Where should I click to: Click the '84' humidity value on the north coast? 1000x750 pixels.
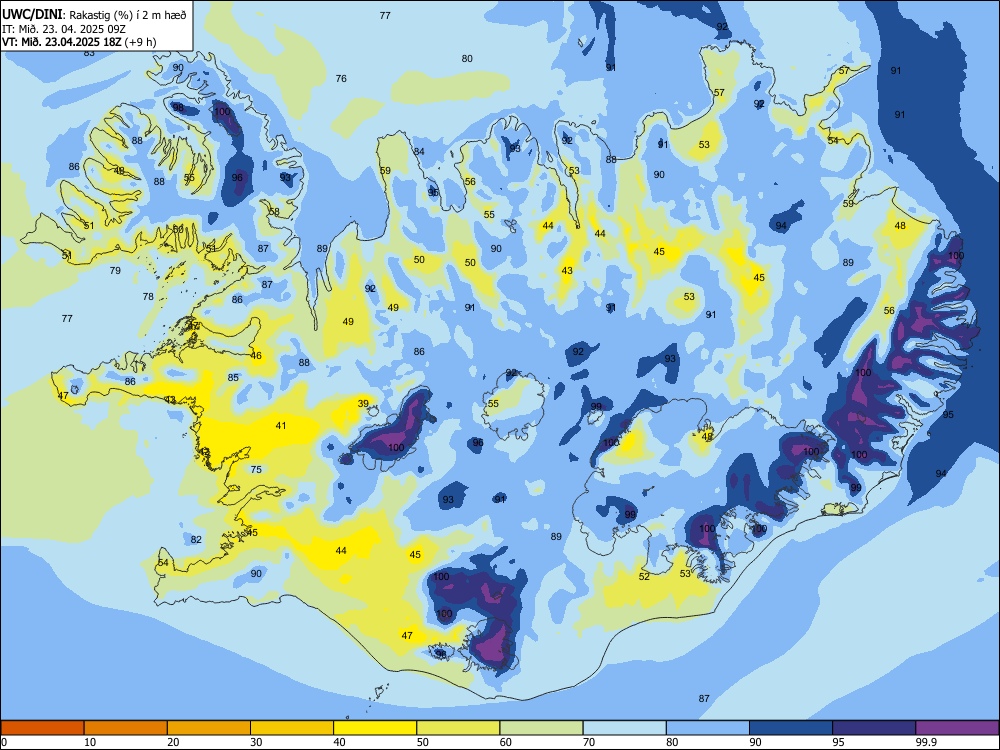418,152
